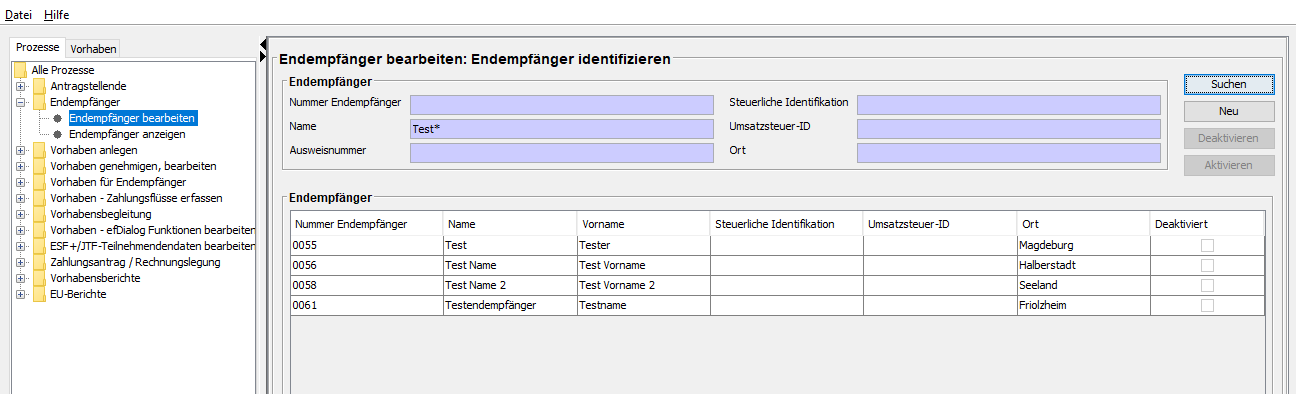Collapse the Endempfänger tree node
Image resolution: width=1296 pixels, height=394 pixels.
tap(20, 102)
